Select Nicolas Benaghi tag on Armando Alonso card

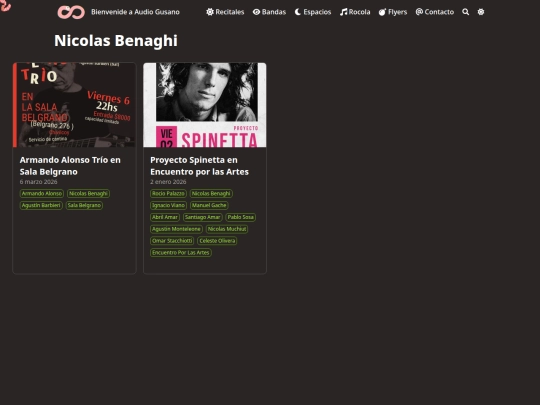(89, 194)
